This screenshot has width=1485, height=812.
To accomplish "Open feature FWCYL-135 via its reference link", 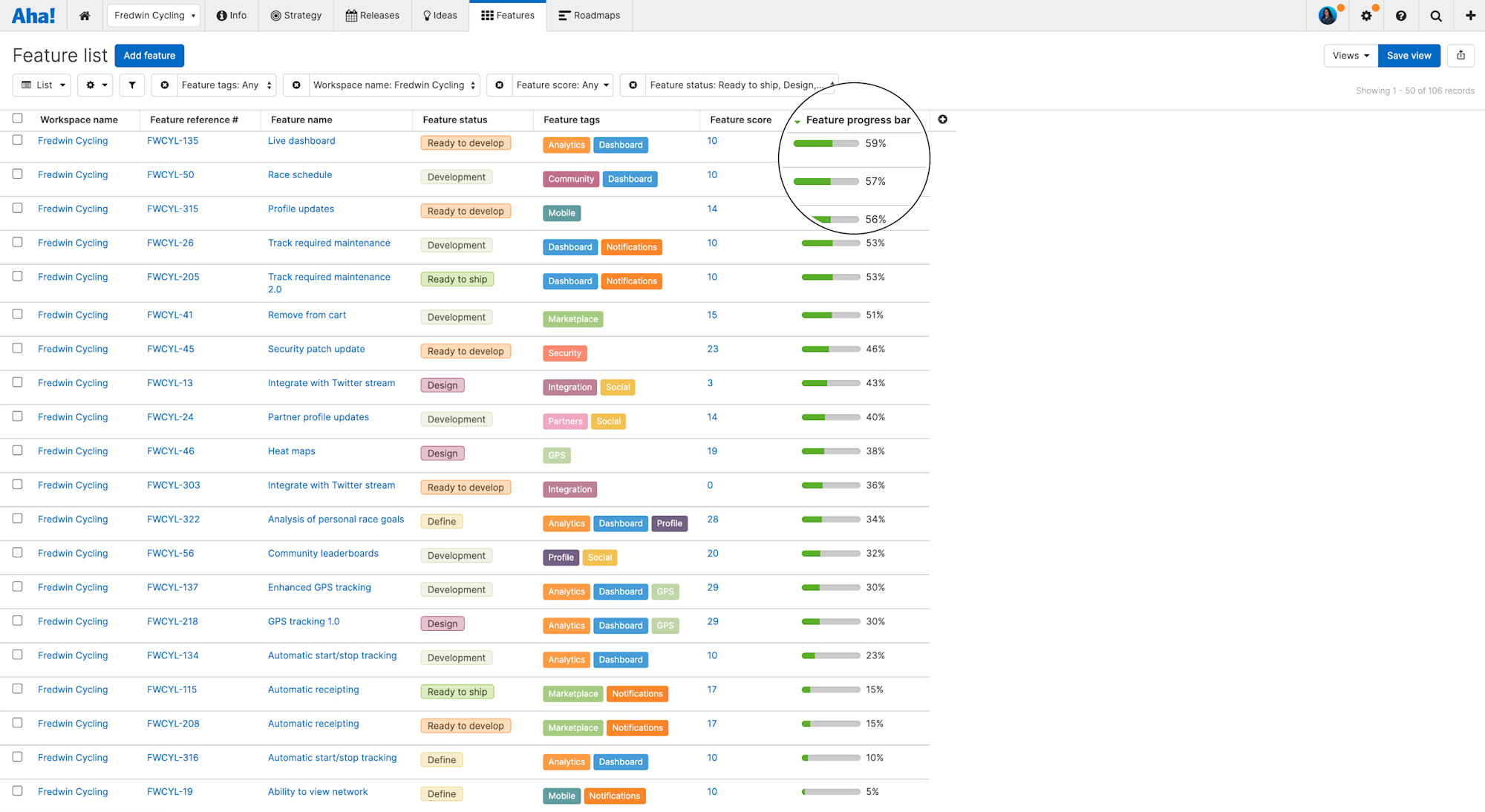I will pos(172,140).
